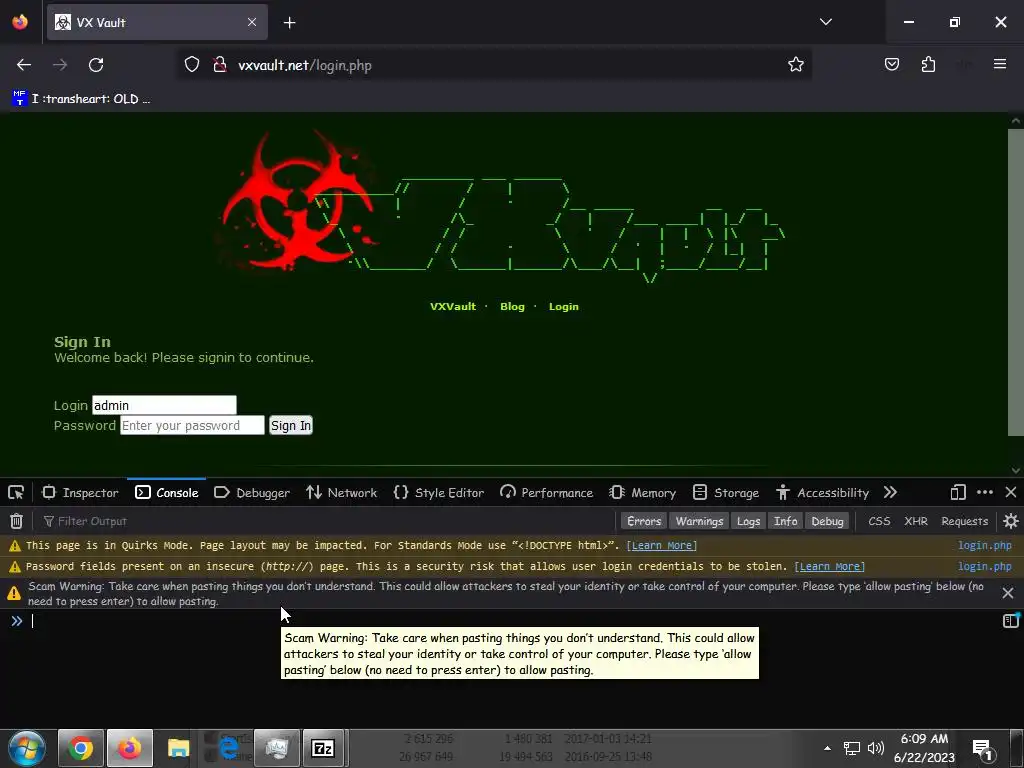
Task: Open the Extensions puzzle icon
Action: pos(928,65)
